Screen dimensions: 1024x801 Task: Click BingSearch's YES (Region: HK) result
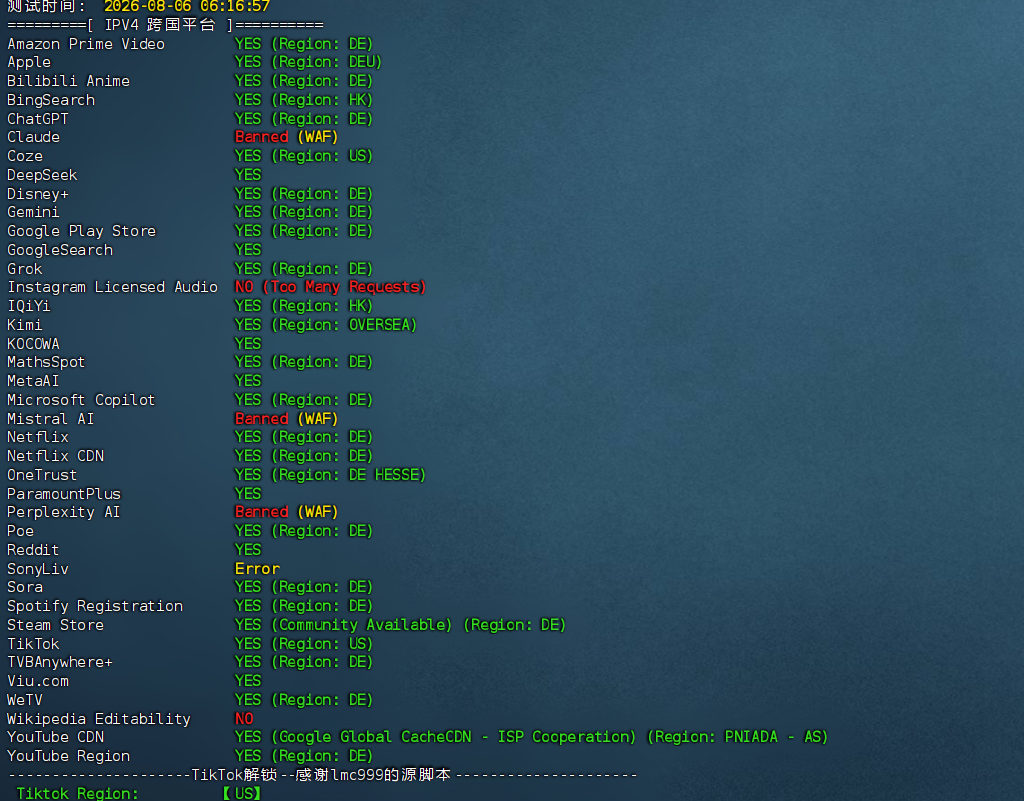click(x=304, y=100)
